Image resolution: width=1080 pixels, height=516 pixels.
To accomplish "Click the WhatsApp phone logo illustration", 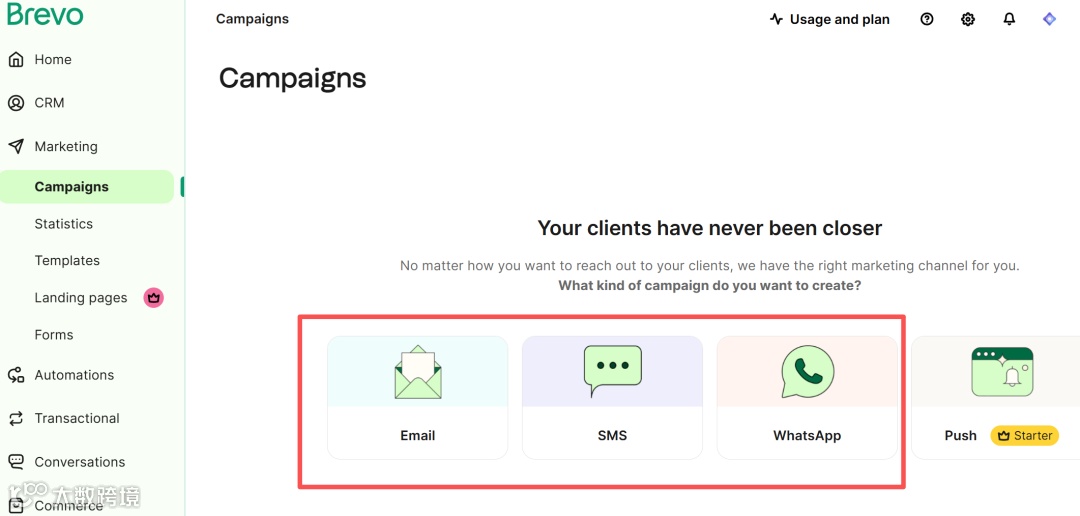I will coord(807,371).
